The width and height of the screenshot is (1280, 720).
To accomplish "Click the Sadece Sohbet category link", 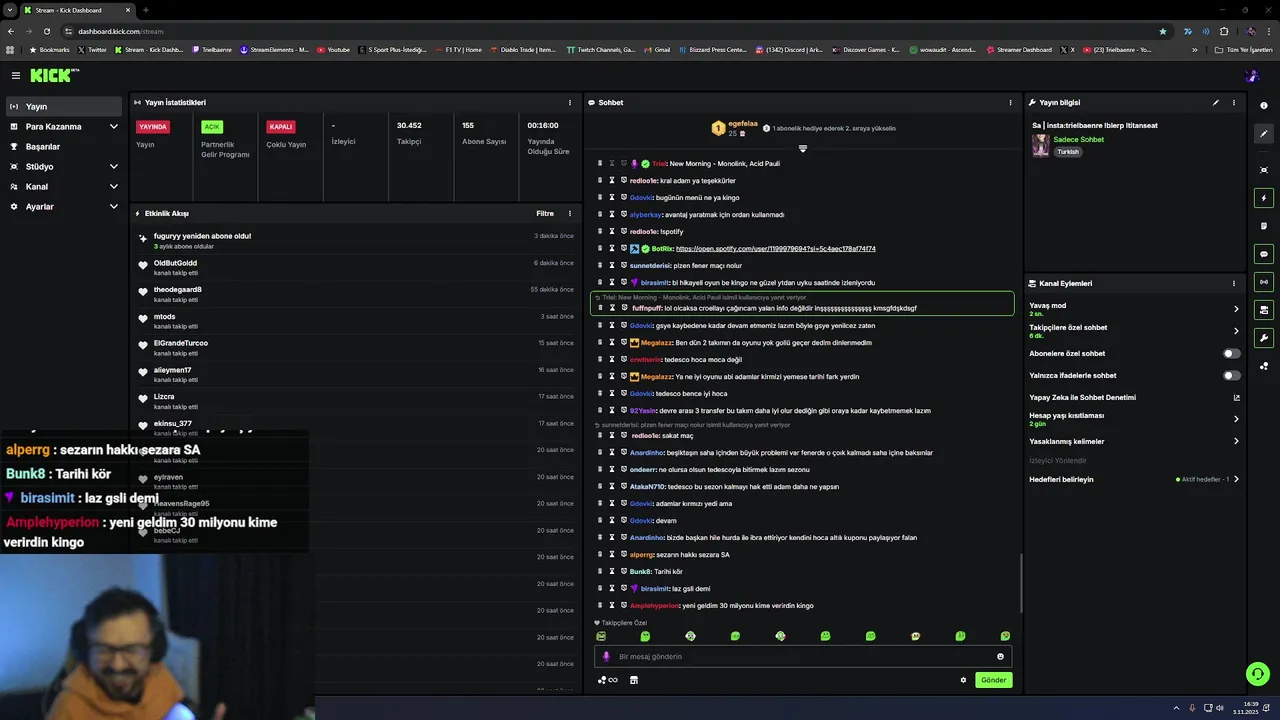I will (1079, 140).
